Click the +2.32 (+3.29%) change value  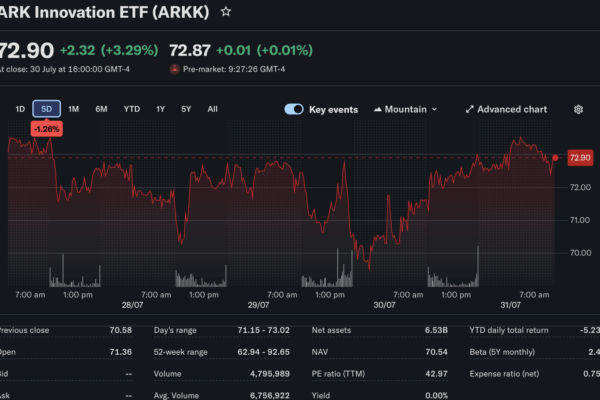pyautogui.click(x=109, y=50)
